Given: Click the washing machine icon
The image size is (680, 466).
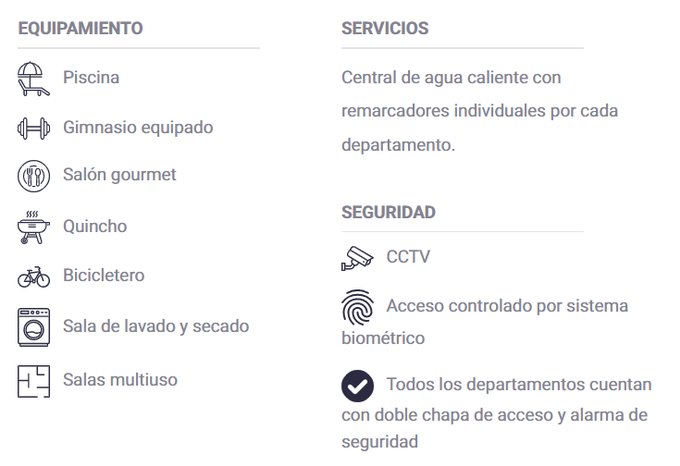Looking at the screenshot, I should 33,327.
